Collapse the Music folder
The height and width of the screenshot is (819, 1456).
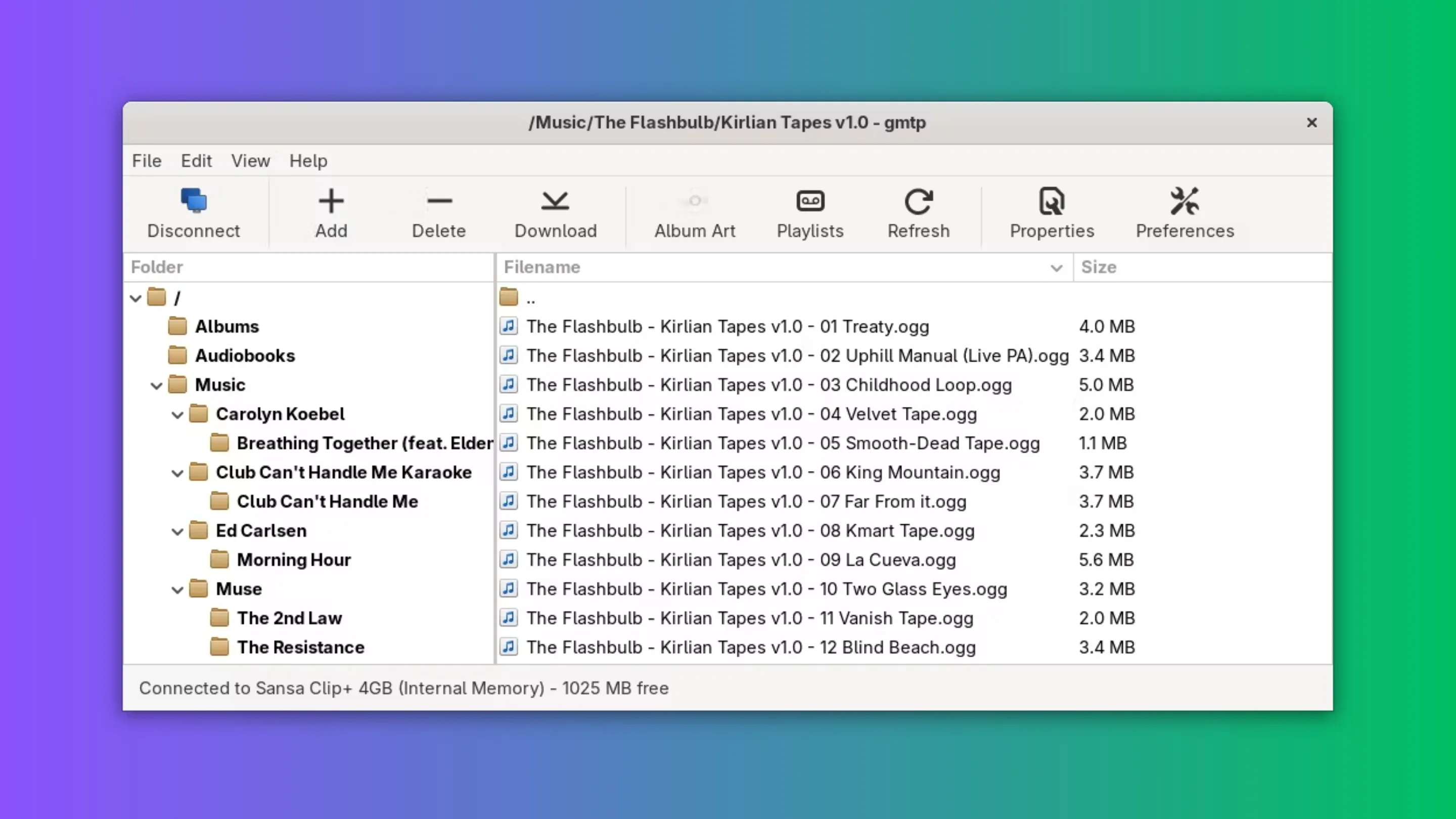point(156,385)
